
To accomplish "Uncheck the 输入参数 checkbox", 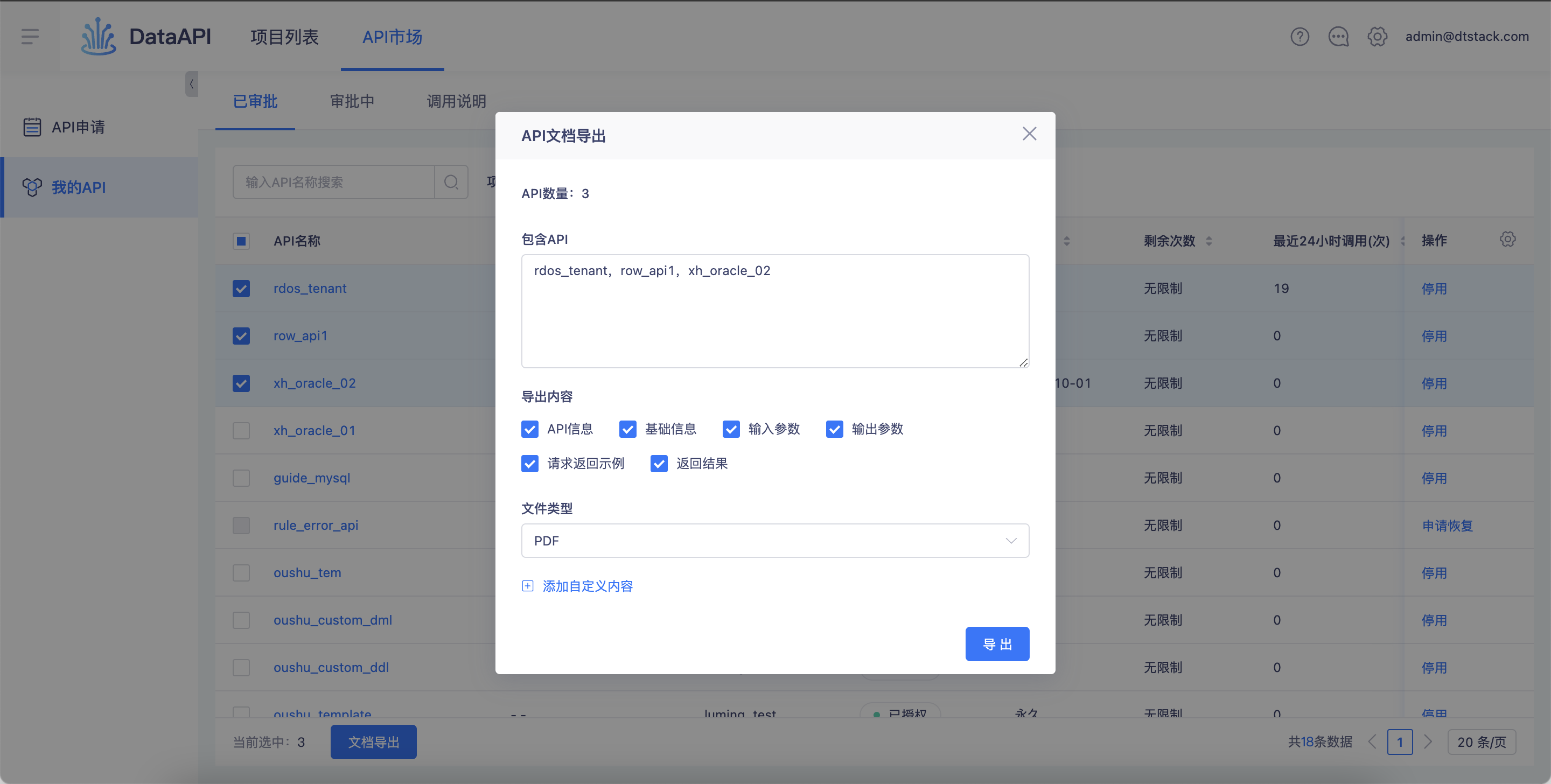I will [x=731, y=429].
